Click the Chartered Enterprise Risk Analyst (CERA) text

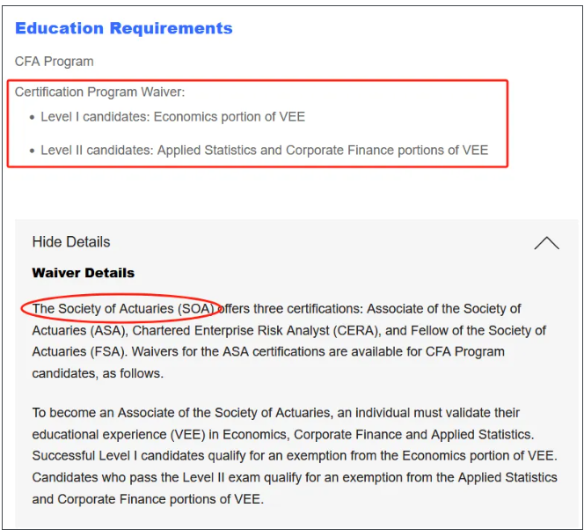(x=255, y=331)
